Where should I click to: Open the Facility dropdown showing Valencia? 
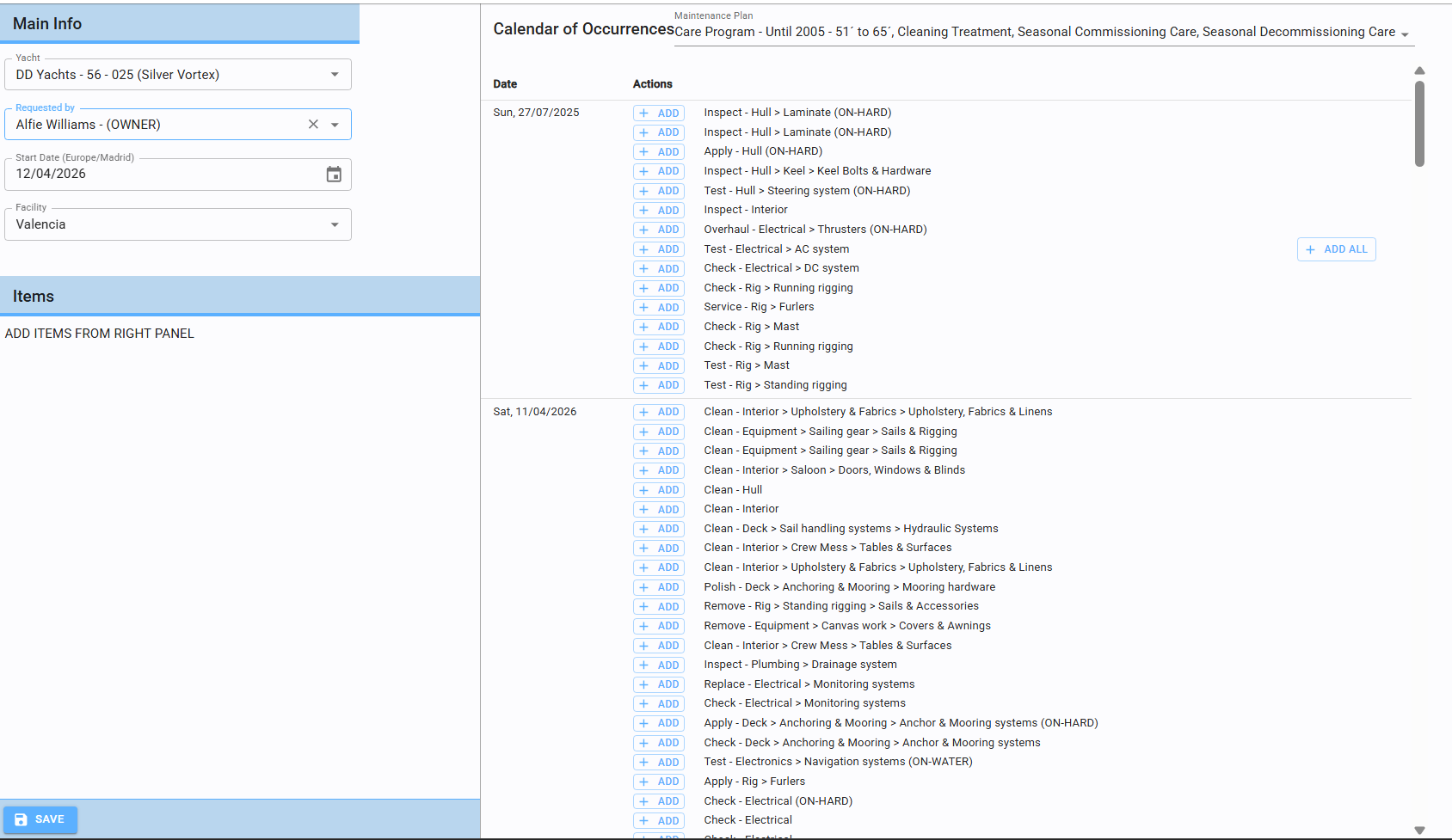click(x=335, y=224)
